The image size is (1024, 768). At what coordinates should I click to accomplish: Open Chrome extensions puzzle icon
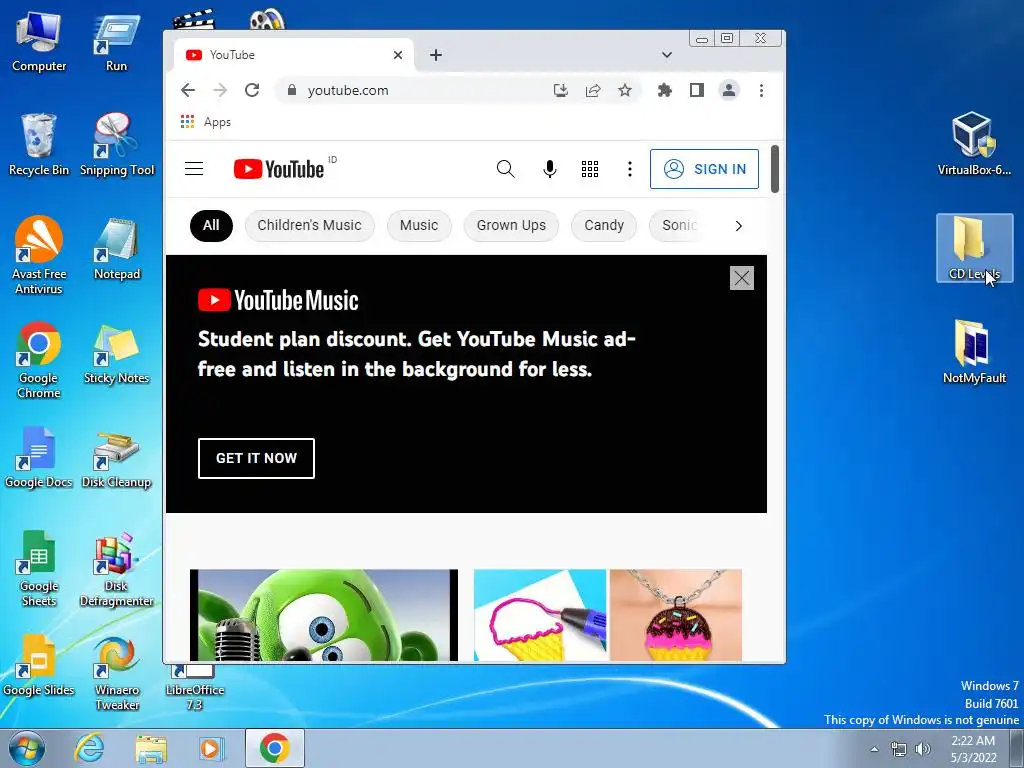click(x=665, y=90)
